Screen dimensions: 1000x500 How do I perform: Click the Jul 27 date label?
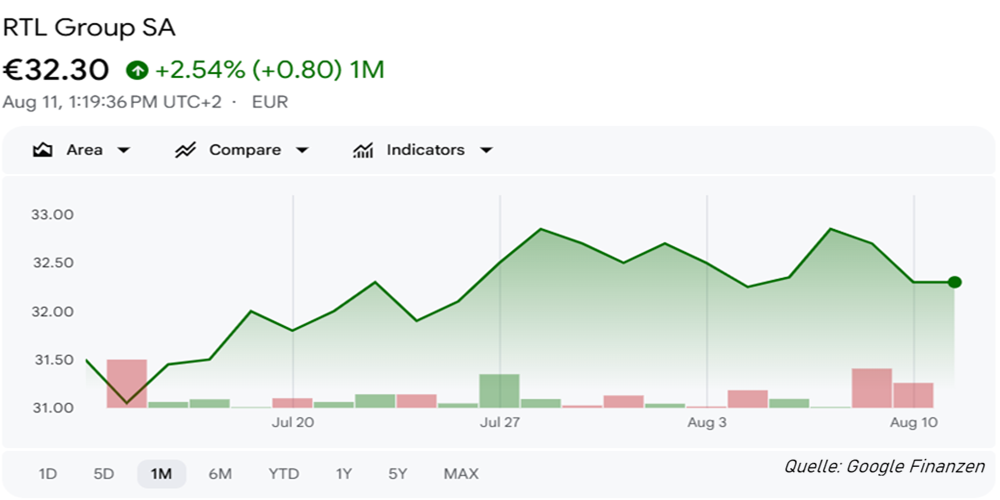tap(500, 422)
